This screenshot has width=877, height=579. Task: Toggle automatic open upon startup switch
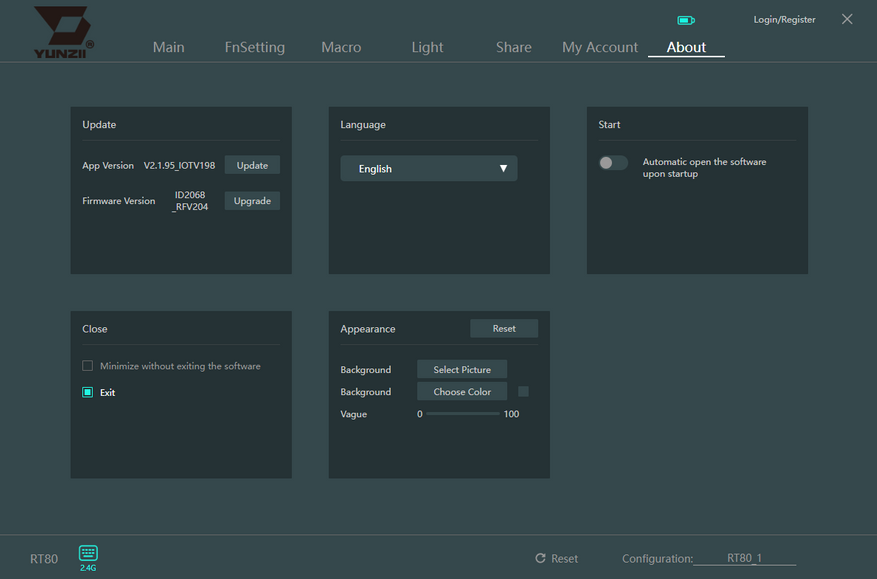(613, 163)
